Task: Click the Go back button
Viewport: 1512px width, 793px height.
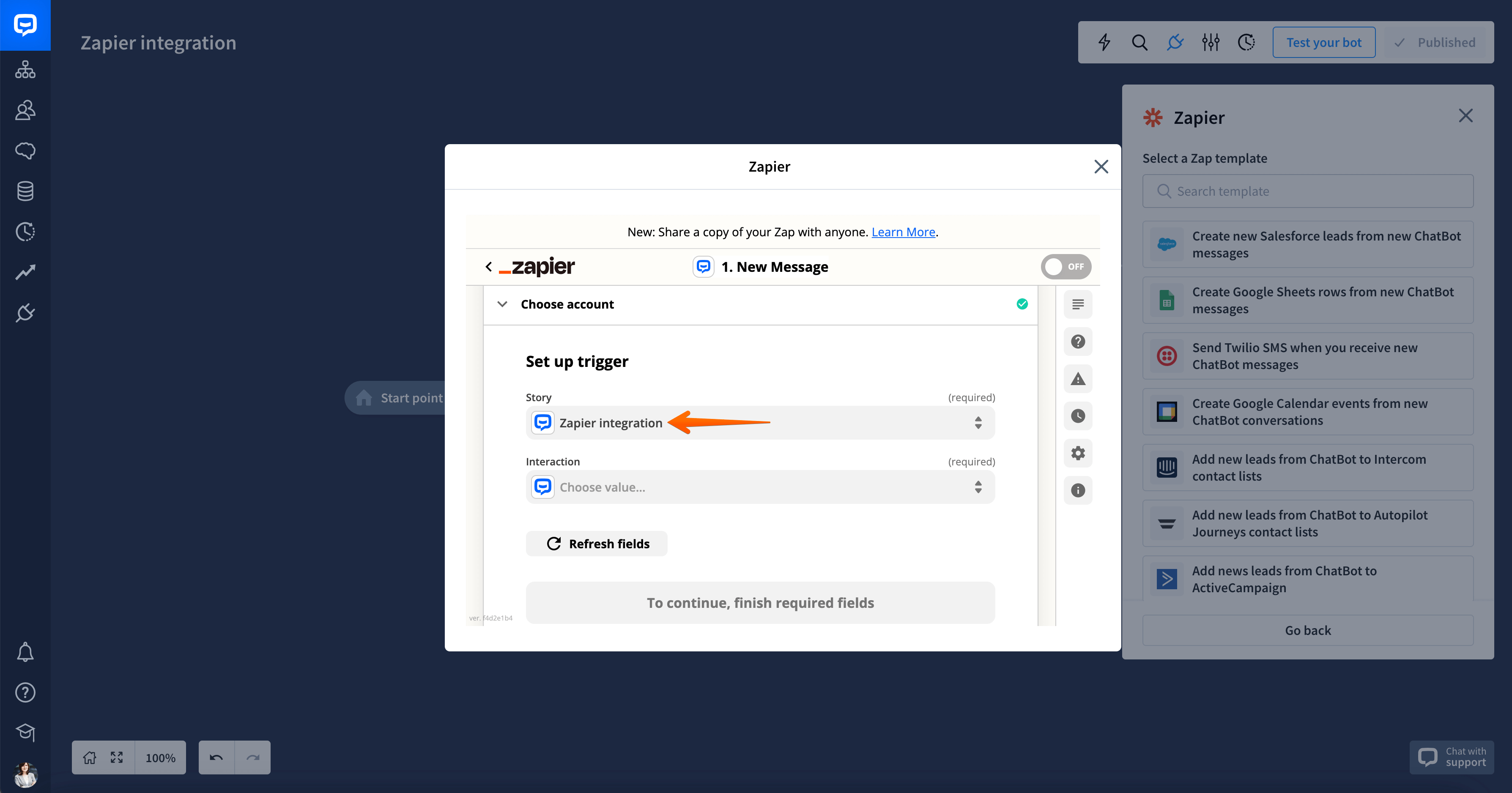Action: (x=1308, y=630)
